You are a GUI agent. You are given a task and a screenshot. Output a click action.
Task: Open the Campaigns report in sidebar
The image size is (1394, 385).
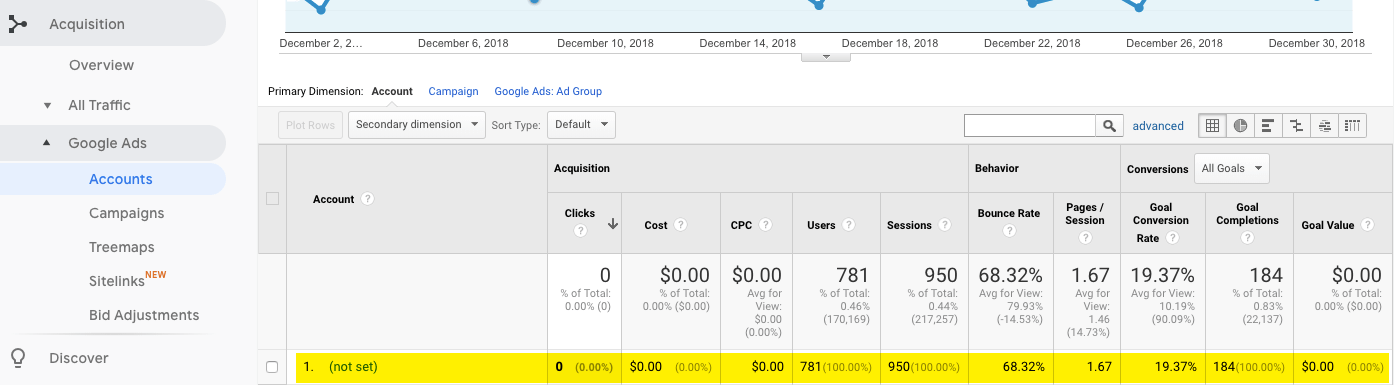click(x=126, y=213)
